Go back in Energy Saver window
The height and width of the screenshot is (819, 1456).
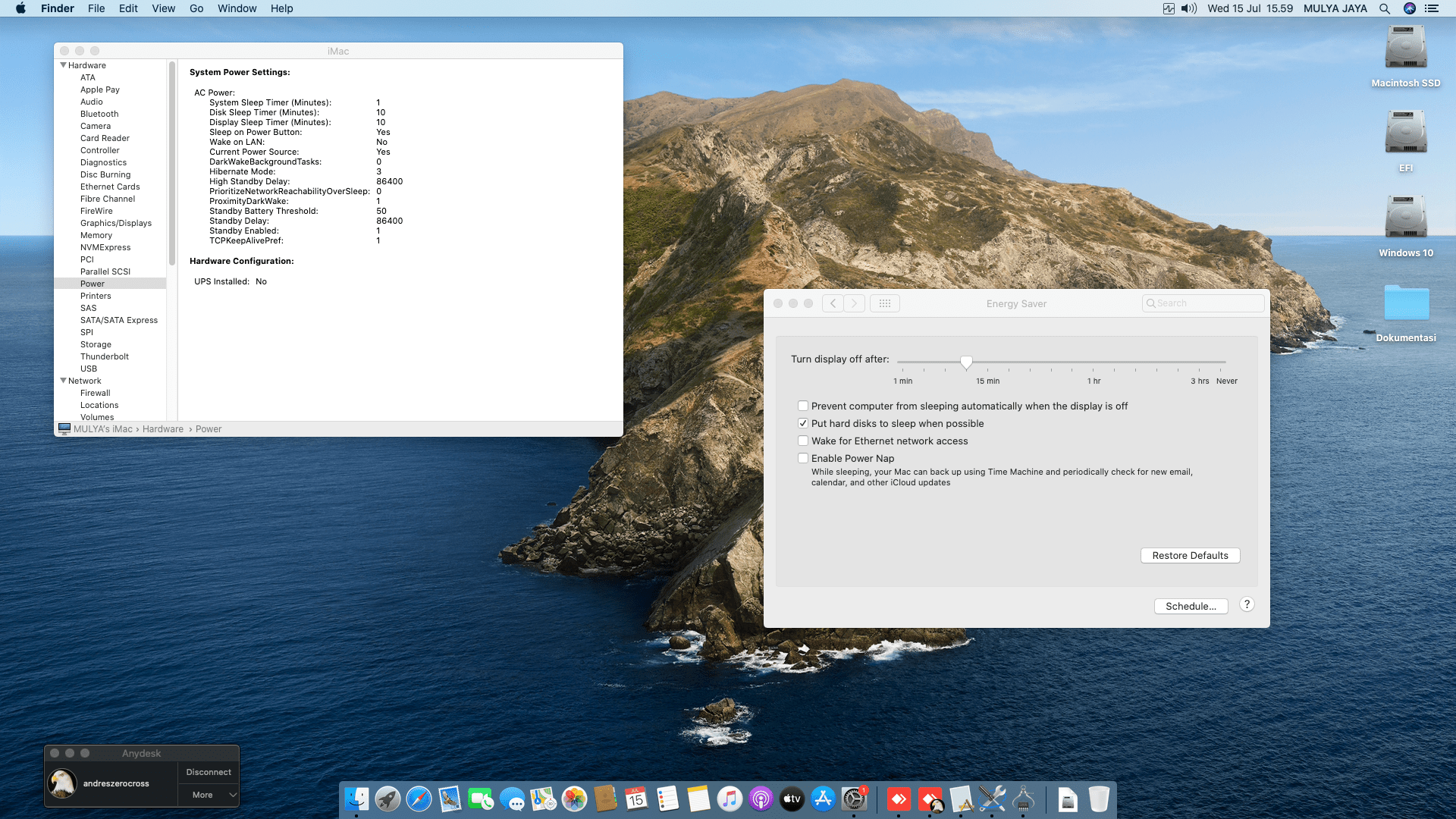pyautogui.click(x=833, y=303)
